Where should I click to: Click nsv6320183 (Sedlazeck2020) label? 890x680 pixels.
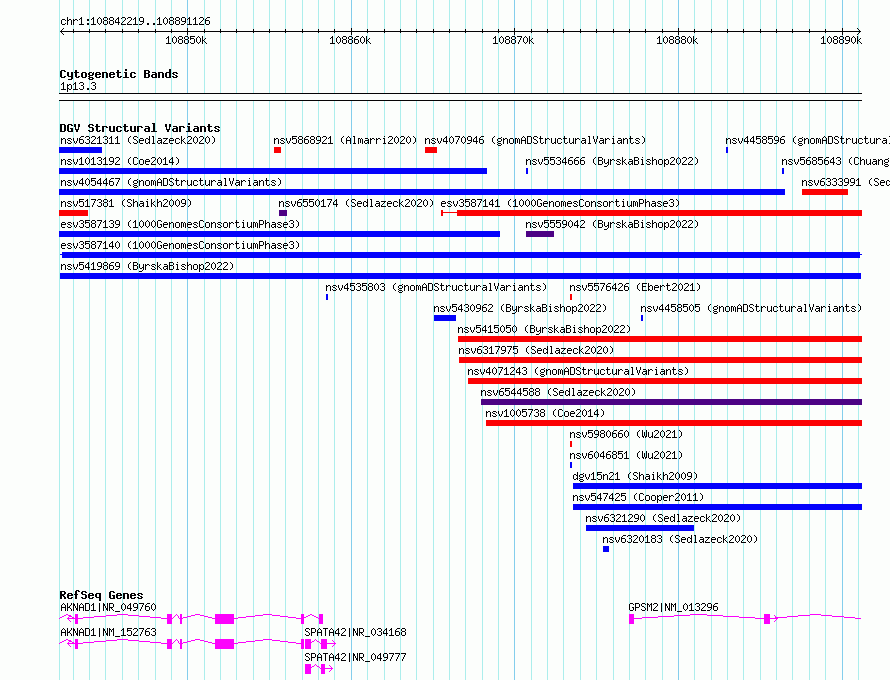[680, 539]
